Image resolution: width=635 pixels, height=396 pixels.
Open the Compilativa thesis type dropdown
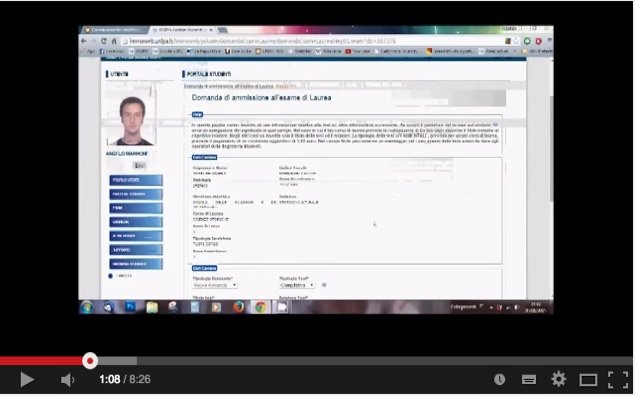pos(297,285)
